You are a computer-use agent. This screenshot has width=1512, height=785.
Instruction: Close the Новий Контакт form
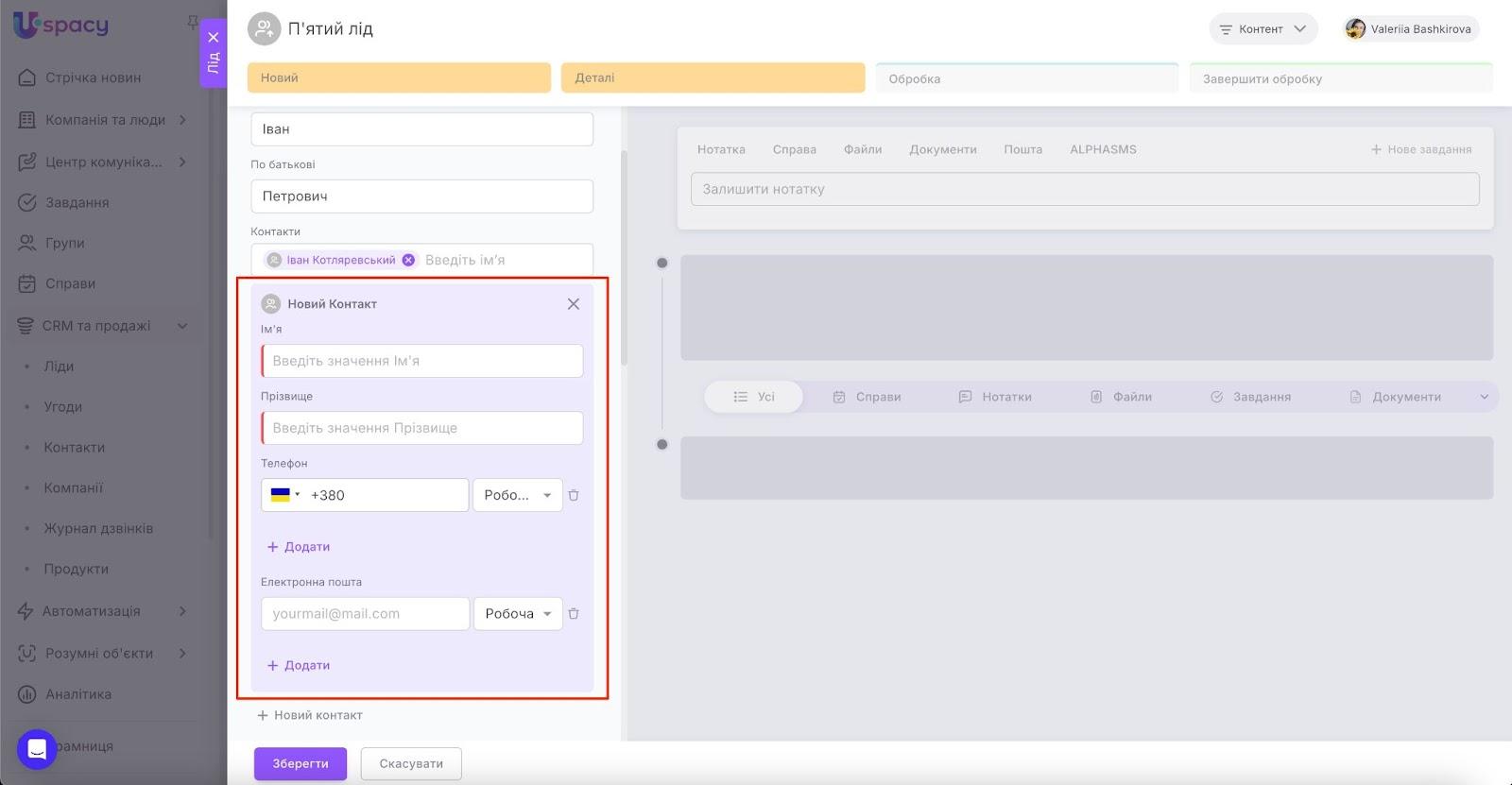pyautogui.click(x=574, y=304)
